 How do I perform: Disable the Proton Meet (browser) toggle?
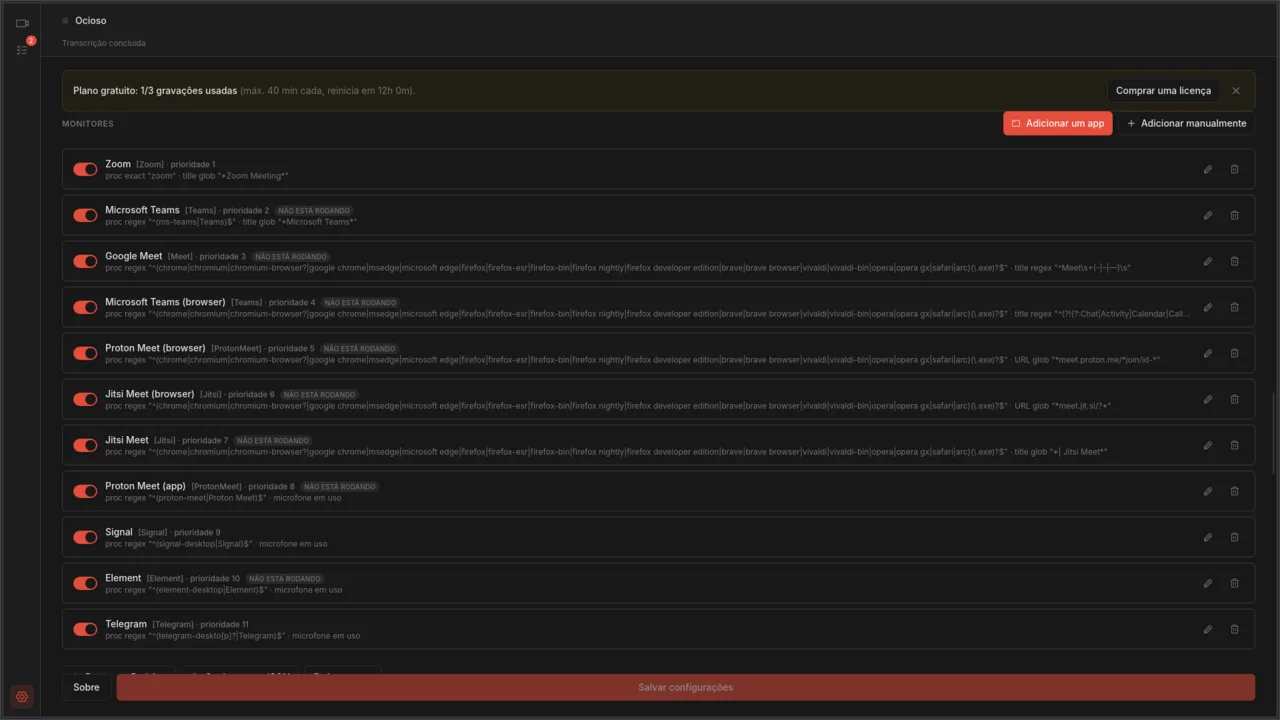pyautogui.click(x=85, y=353)
